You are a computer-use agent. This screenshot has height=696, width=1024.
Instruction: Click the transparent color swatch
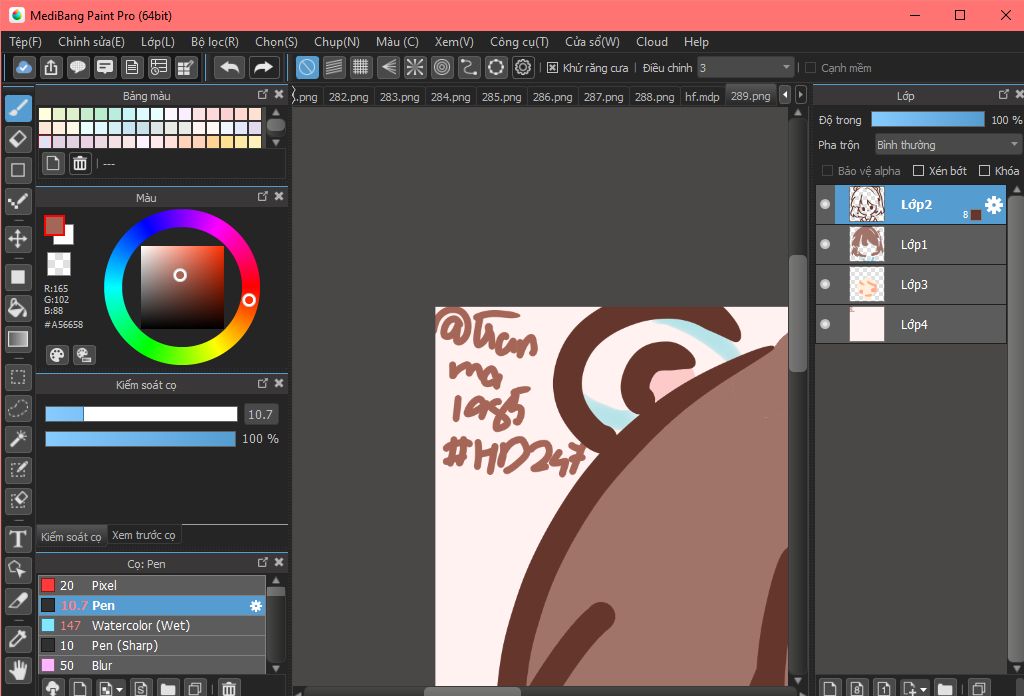click(59, 264)
